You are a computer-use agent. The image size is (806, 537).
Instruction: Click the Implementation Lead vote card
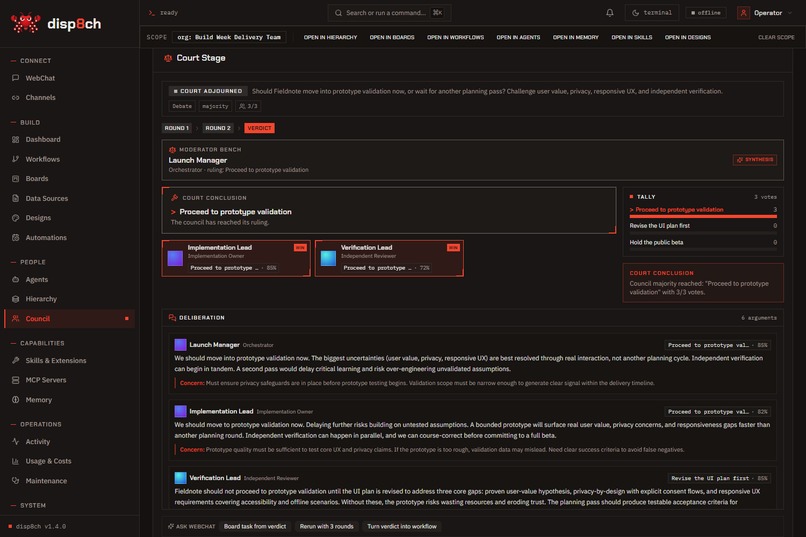click(x=236, y=258)
